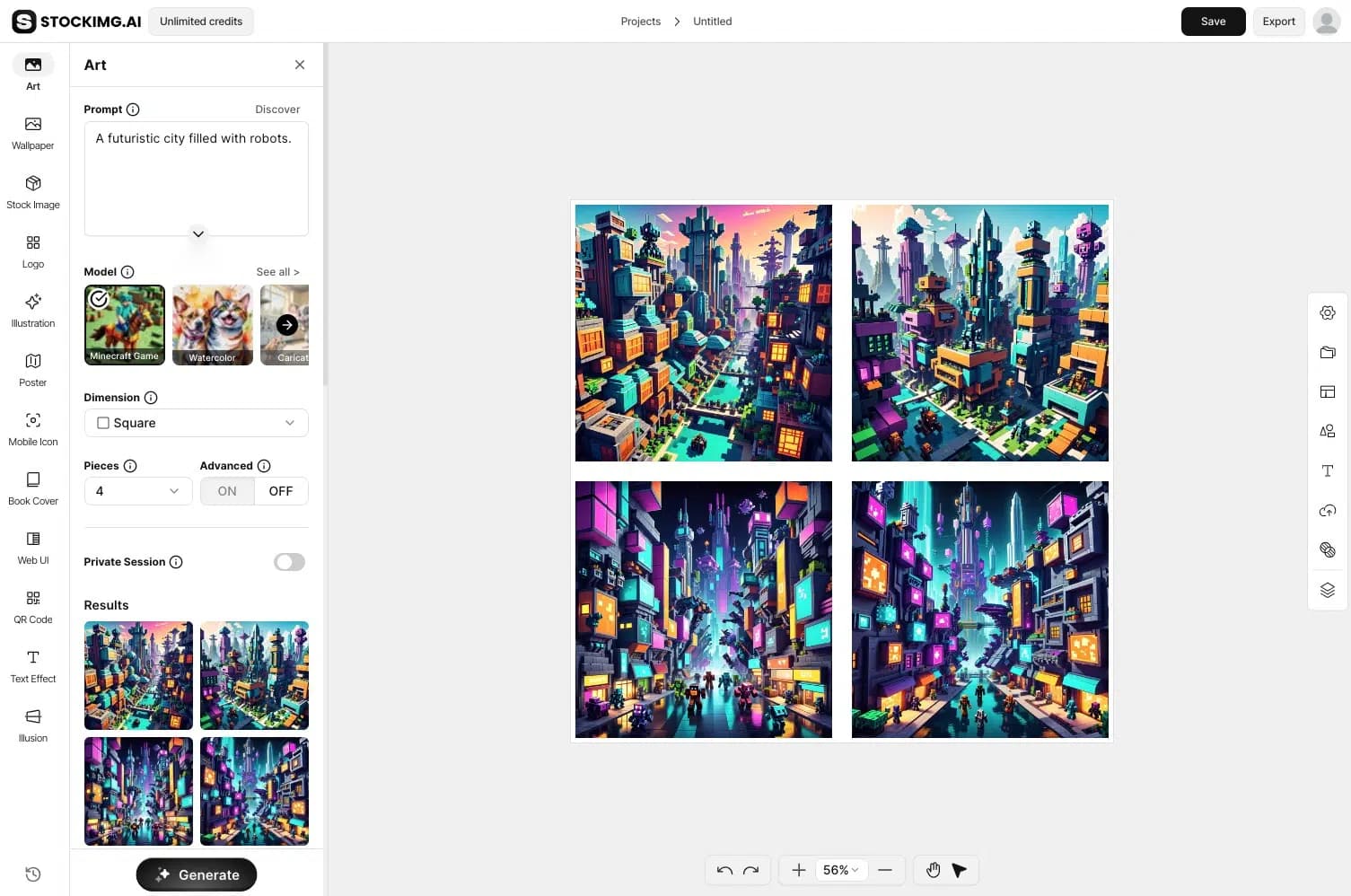
Task: Click the Undo arrow
Action: [724, 869]
